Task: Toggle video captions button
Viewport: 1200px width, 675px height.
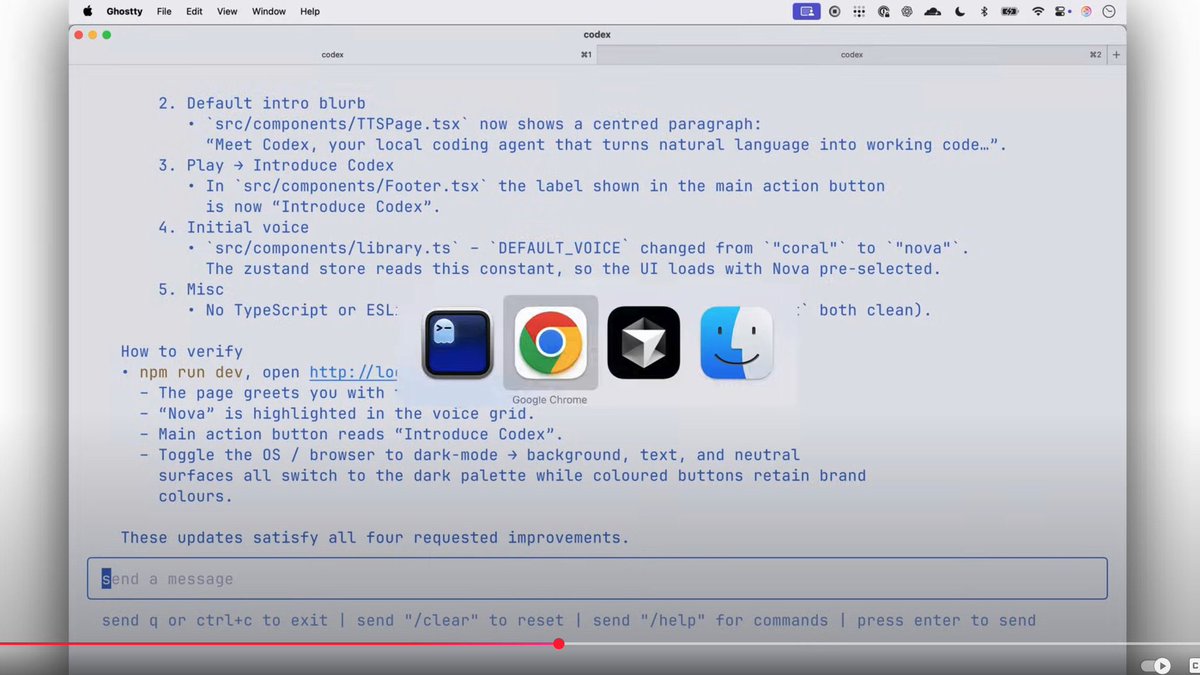Action: [x=1193, y=665]
